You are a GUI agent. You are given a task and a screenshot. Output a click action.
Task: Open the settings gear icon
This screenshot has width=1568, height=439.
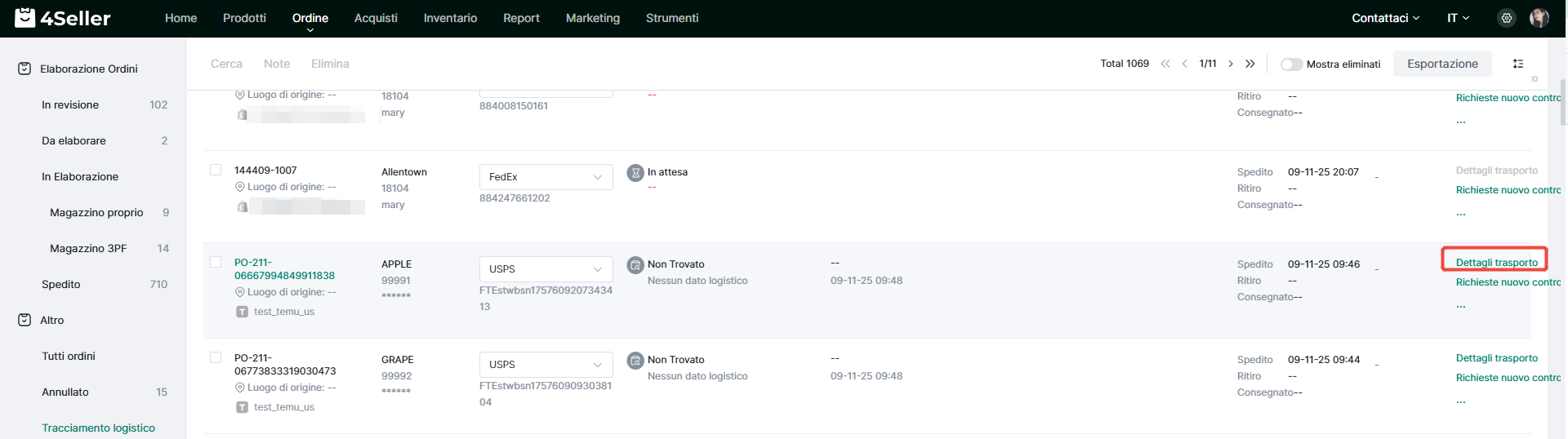point(1507,18)
